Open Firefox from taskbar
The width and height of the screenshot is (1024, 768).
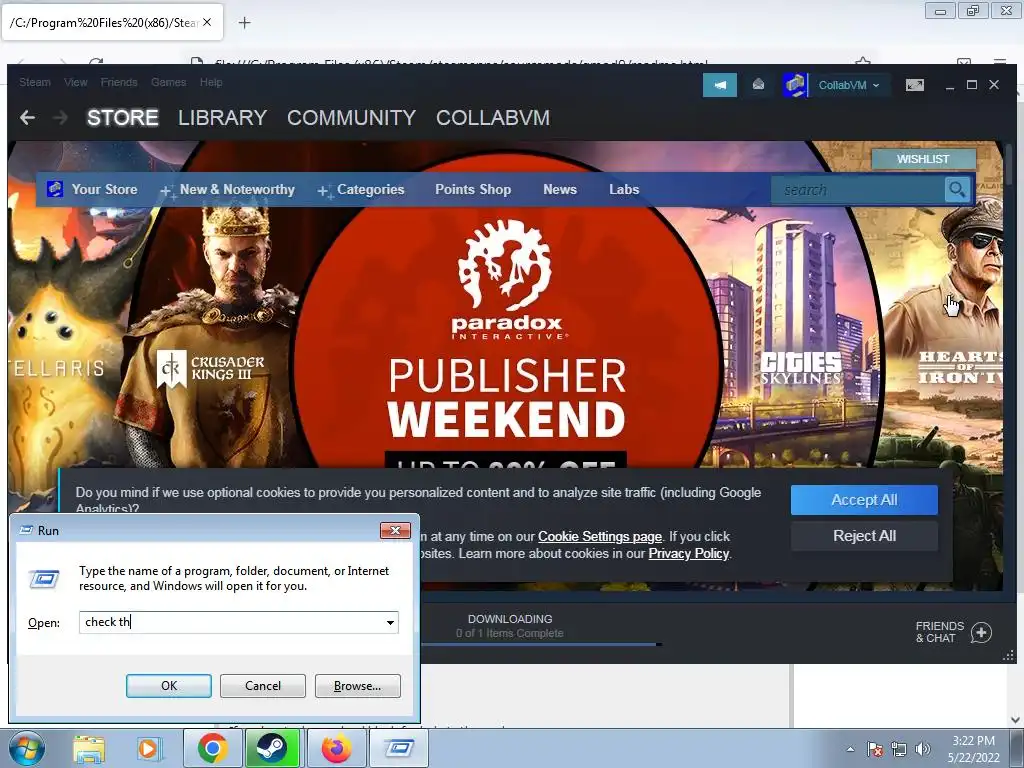(336, 748)
